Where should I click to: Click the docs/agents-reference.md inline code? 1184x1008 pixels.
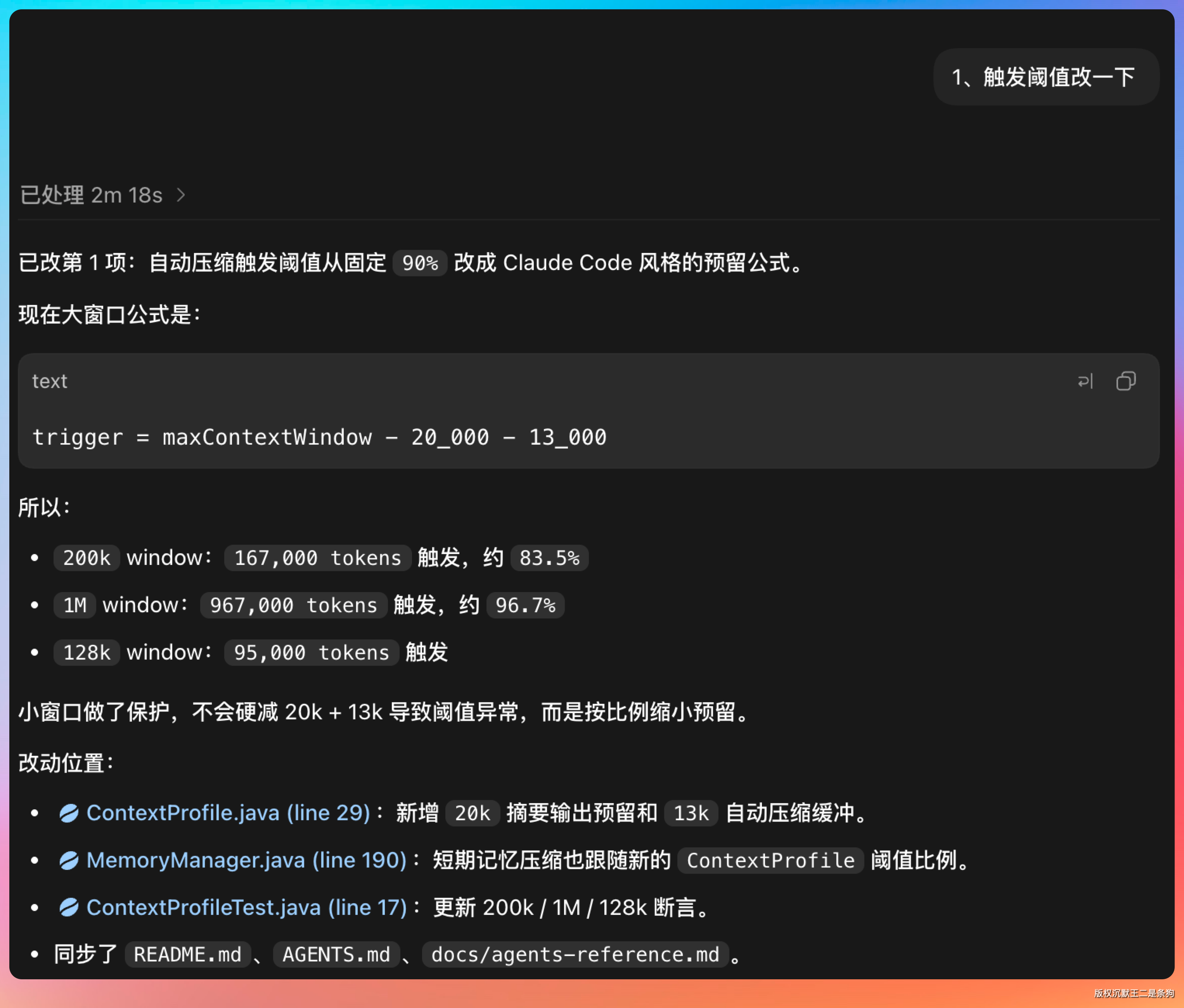coord(575,955)
